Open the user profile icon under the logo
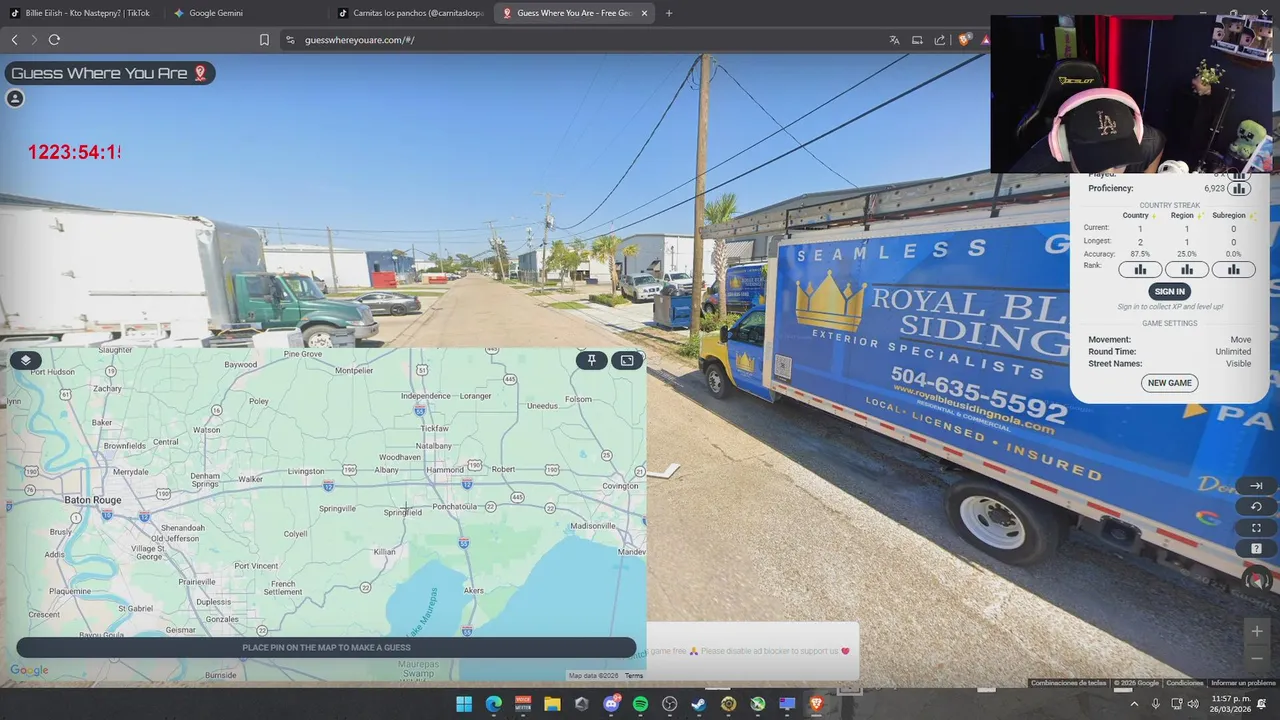Image resolution: width=1280 pixels, height=720 pixels. click(x=15, y=98)
